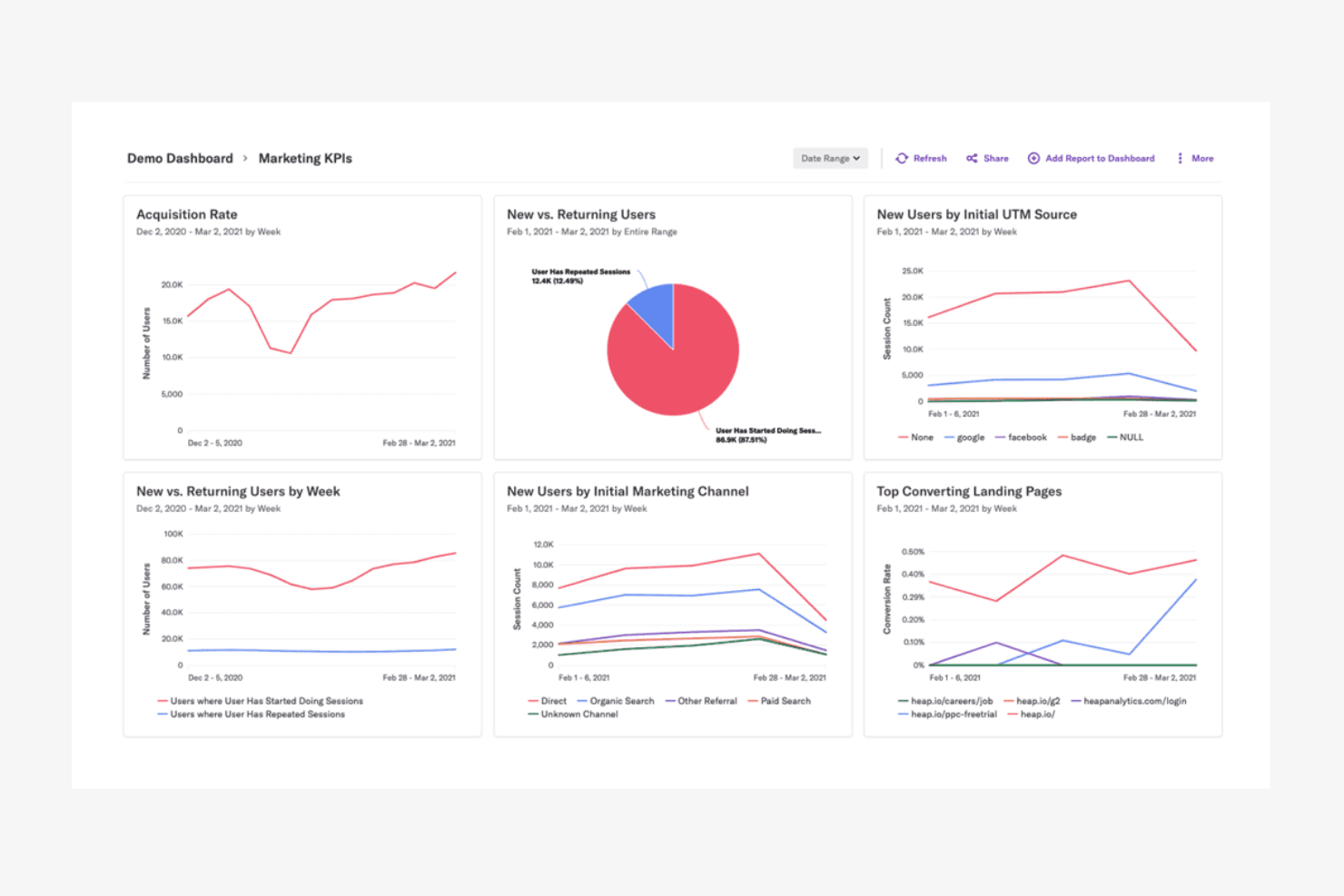The height and width of the screenshot is (896, 1344).
Task: Click the "12.0K" axis value in Marketing Channel chart
Action: coord(543,545)
